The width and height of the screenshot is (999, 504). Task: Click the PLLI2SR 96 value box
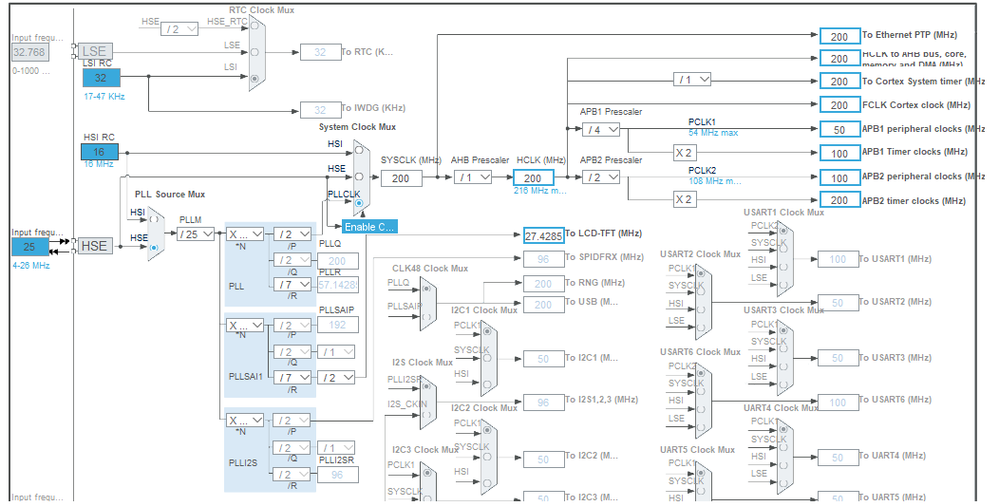[338, 475]
